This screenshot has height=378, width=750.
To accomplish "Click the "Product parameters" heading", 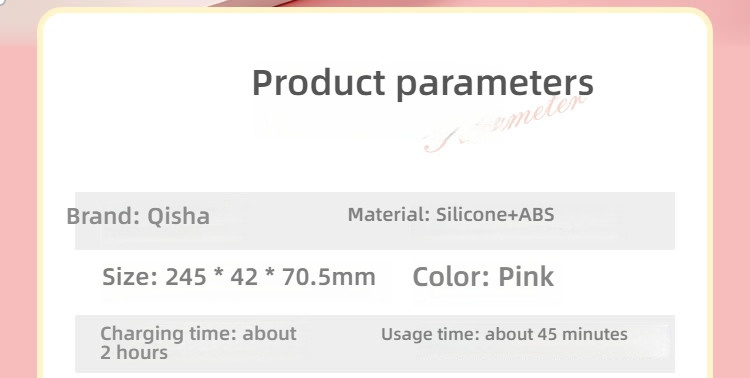I will point(422,84).
